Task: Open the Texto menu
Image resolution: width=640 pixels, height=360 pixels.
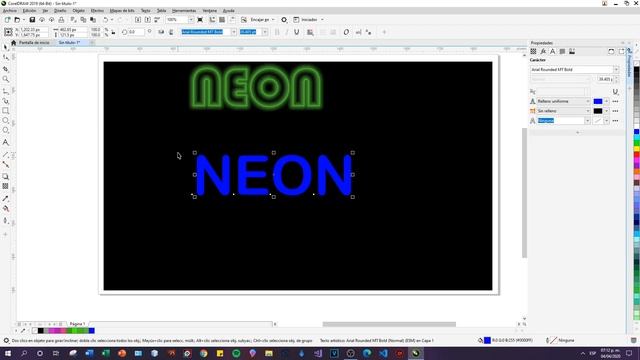Action: click(x=145, y=11)
